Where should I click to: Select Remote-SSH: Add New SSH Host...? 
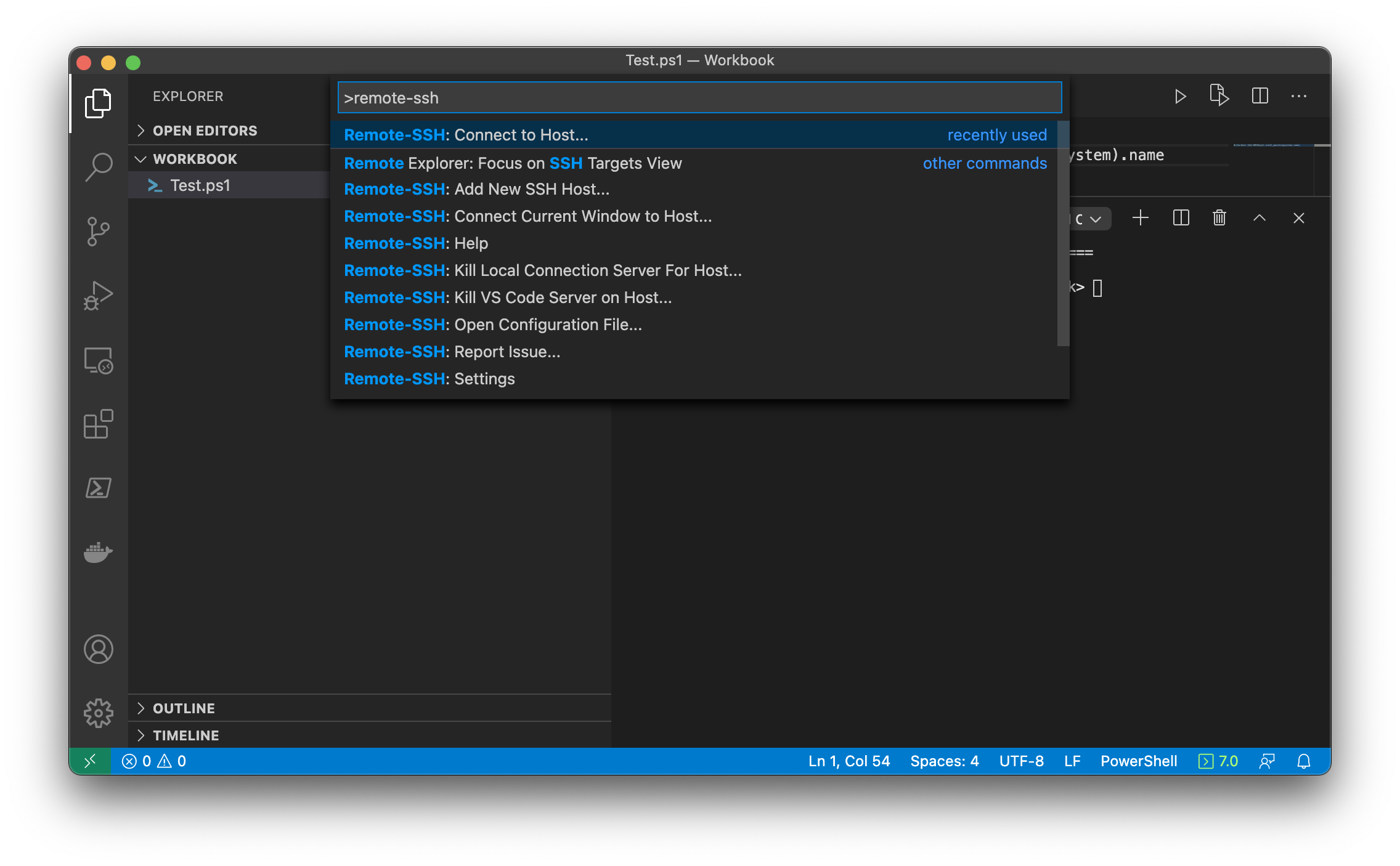coord(477,189)
